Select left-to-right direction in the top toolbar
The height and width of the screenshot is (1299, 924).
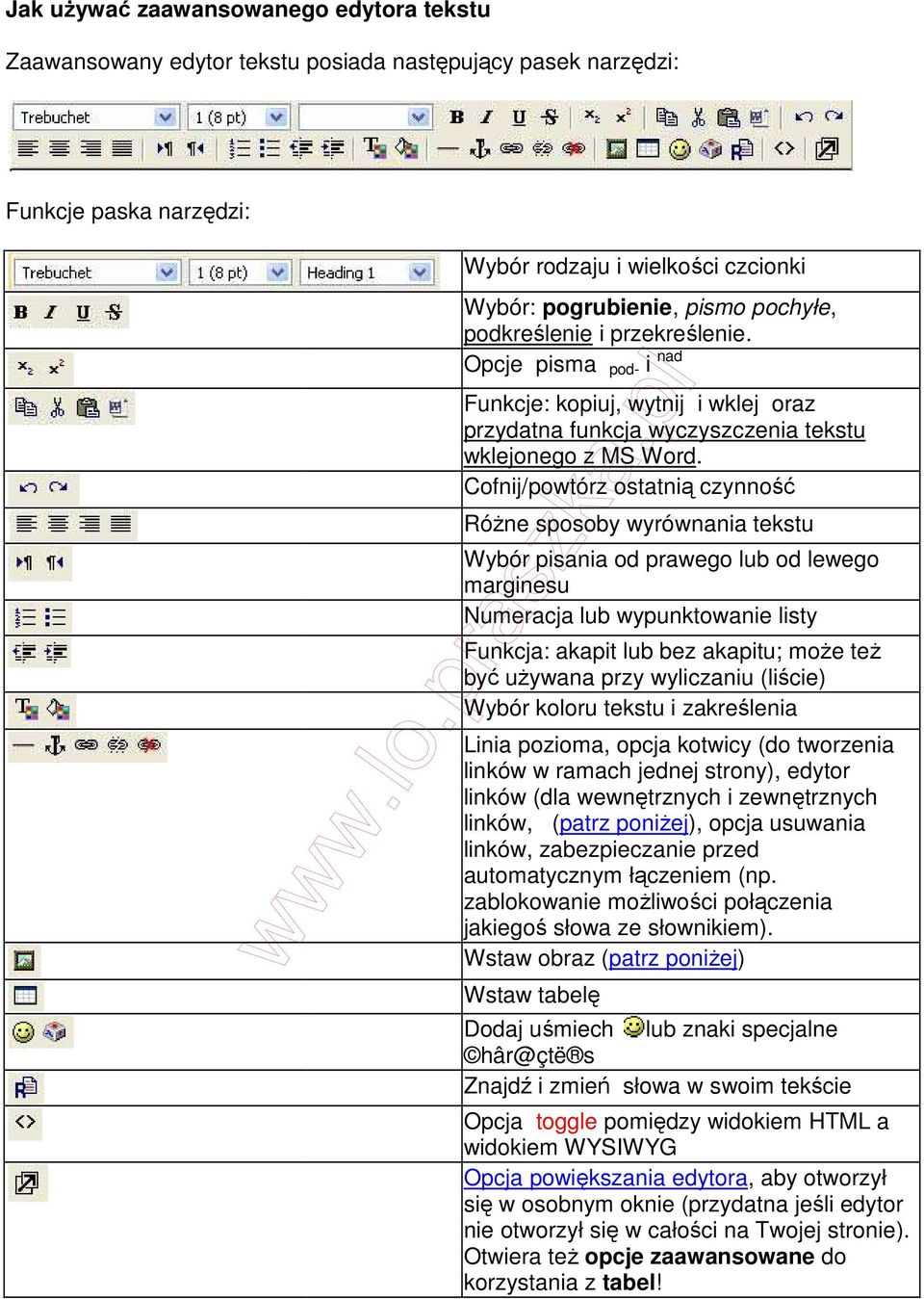click(x=165, y=148)
